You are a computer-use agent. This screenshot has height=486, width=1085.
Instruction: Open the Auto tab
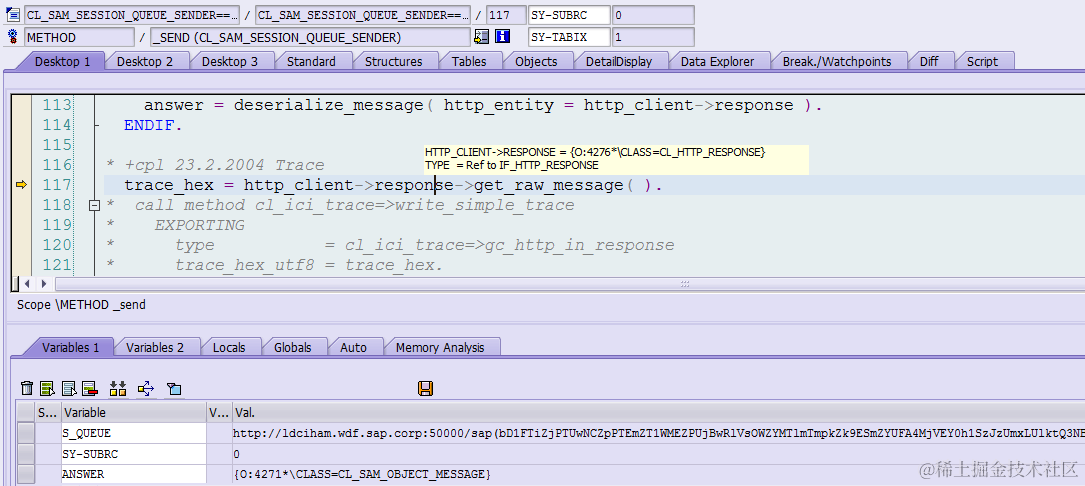coord(354,348)
